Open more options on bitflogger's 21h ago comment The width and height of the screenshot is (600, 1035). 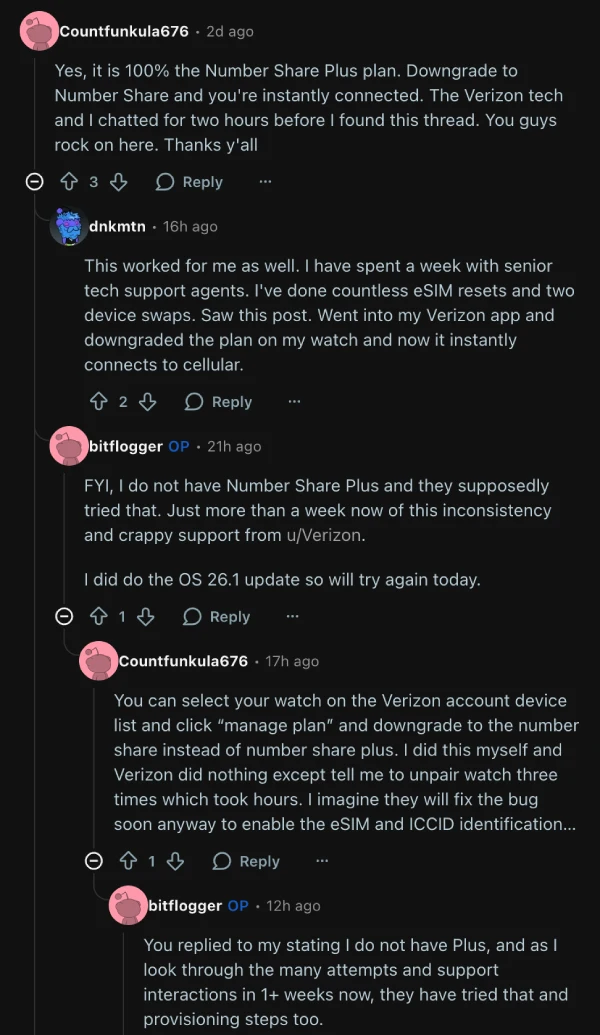[x=292, y=617]
